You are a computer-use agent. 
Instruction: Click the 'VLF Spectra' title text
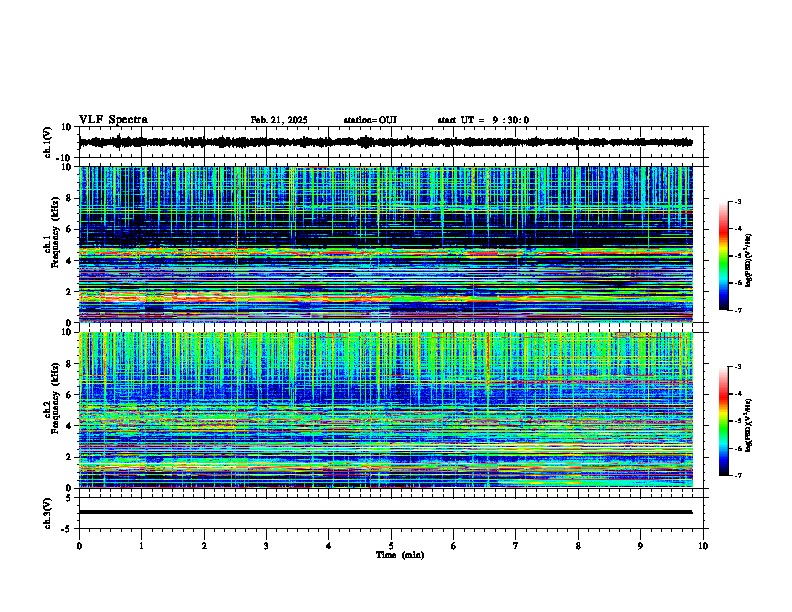click(x=113, y=120)
